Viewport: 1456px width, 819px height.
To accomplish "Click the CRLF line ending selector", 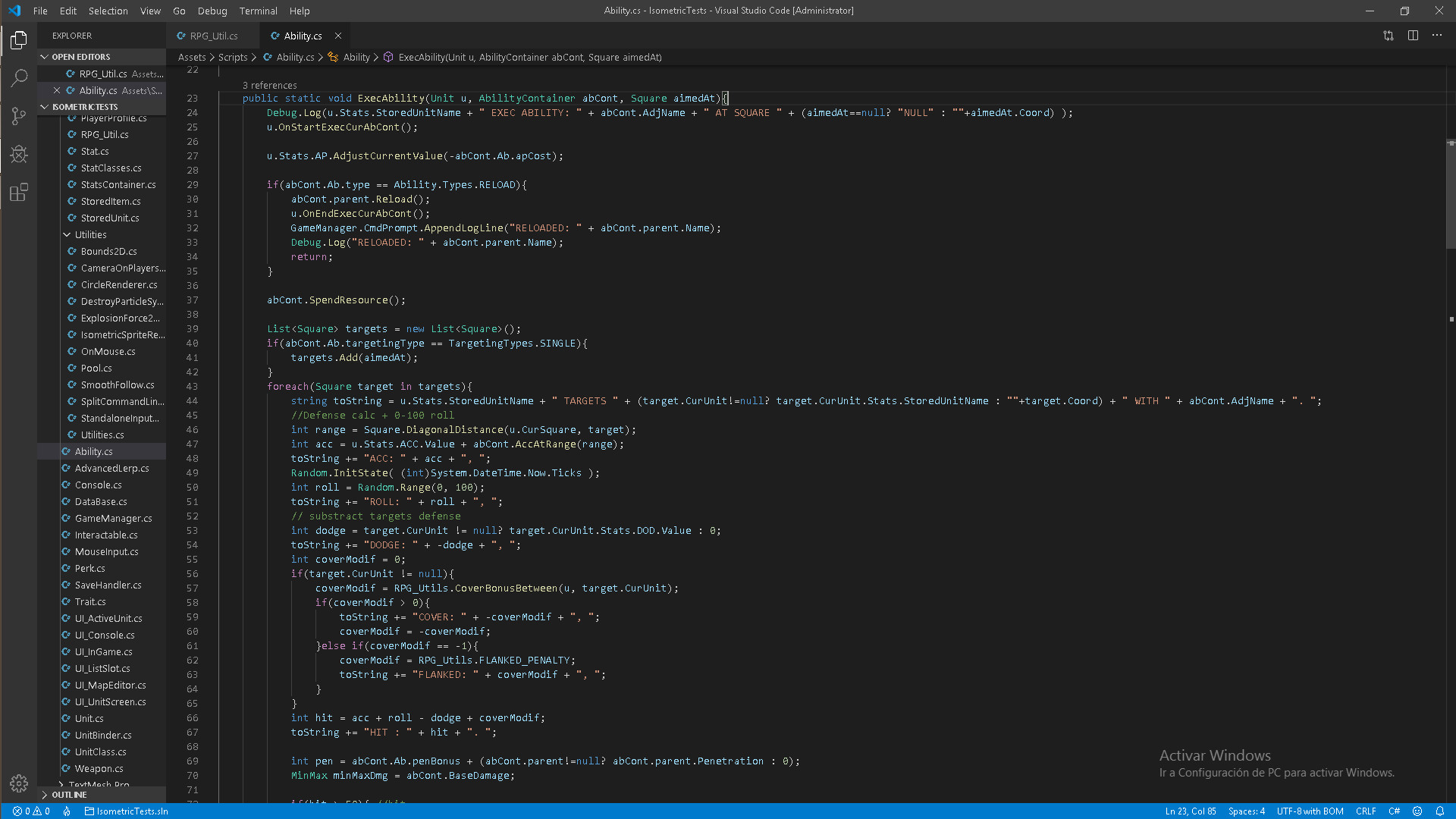I will tap(1365, 811).
